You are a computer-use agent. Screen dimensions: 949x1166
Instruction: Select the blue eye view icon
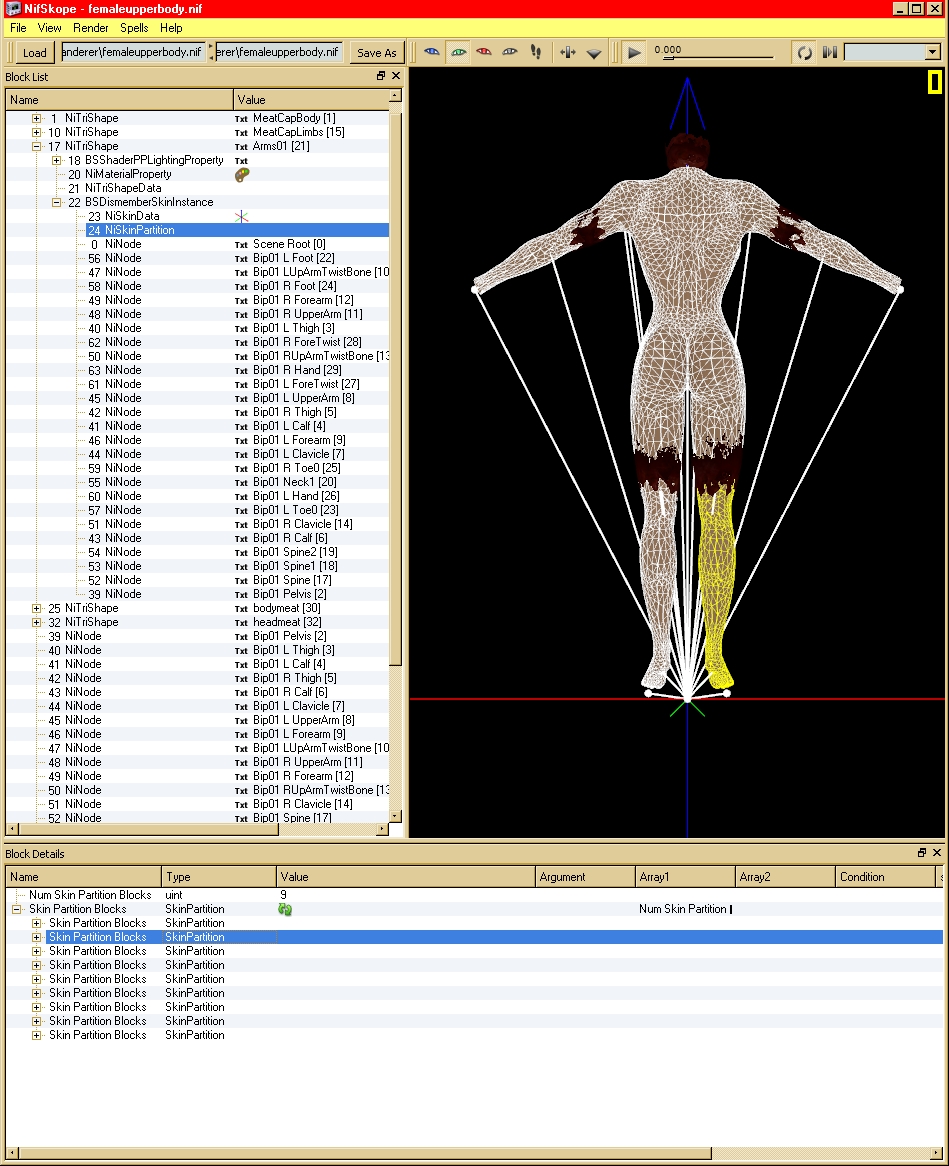(x=431, y=52)
